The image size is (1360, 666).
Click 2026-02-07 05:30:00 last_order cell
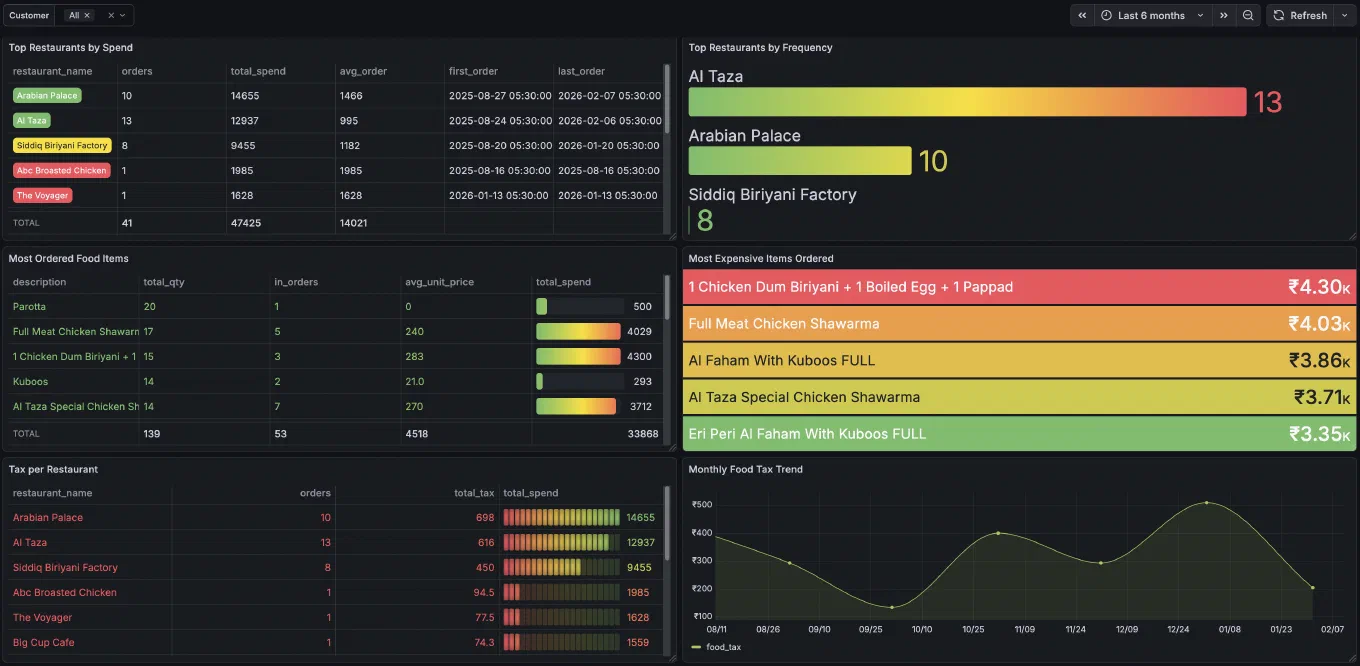[x=609, y=96]
